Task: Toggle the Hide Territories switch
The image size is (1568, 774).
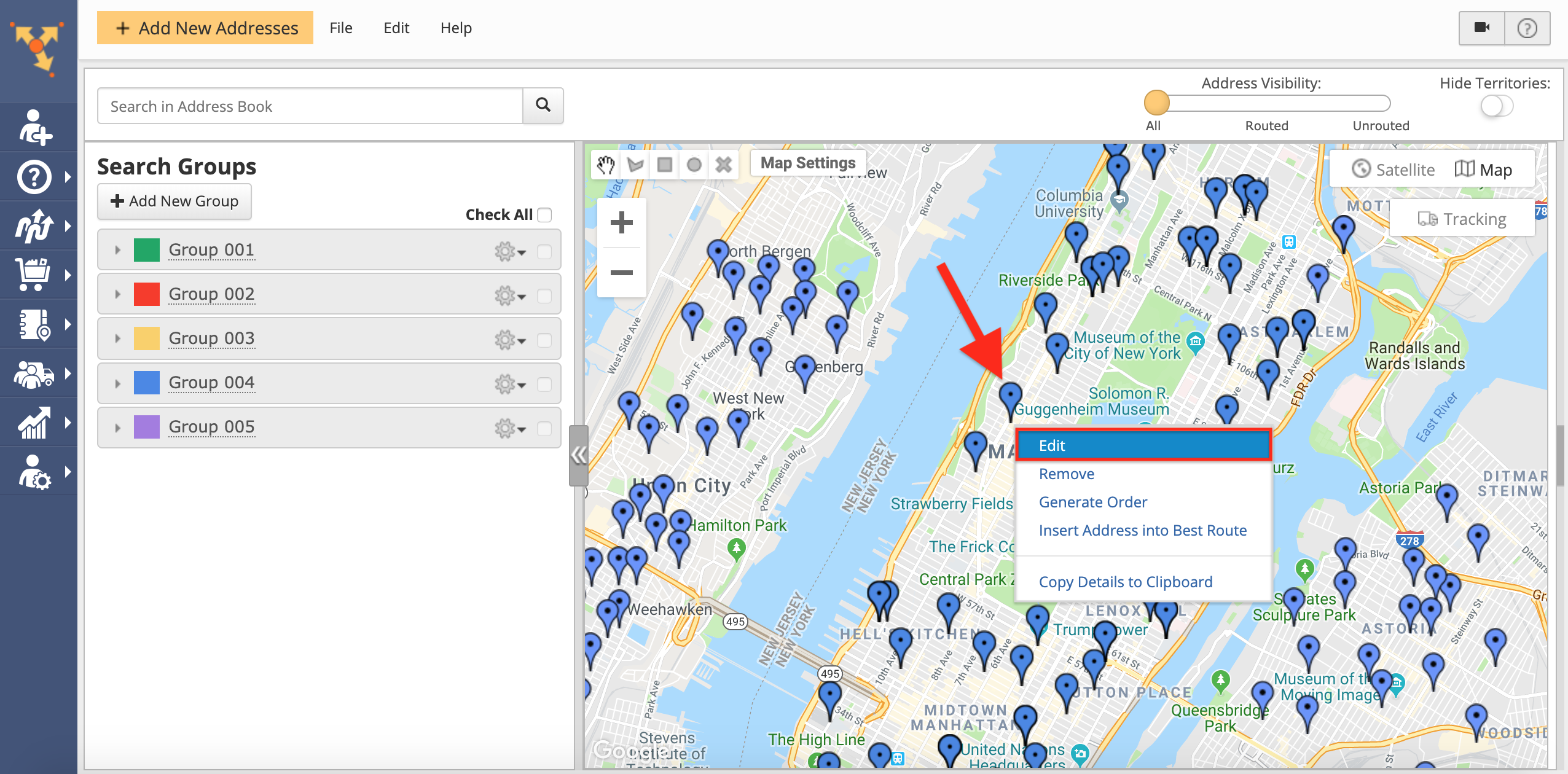Action: [x=1497, y=106]
